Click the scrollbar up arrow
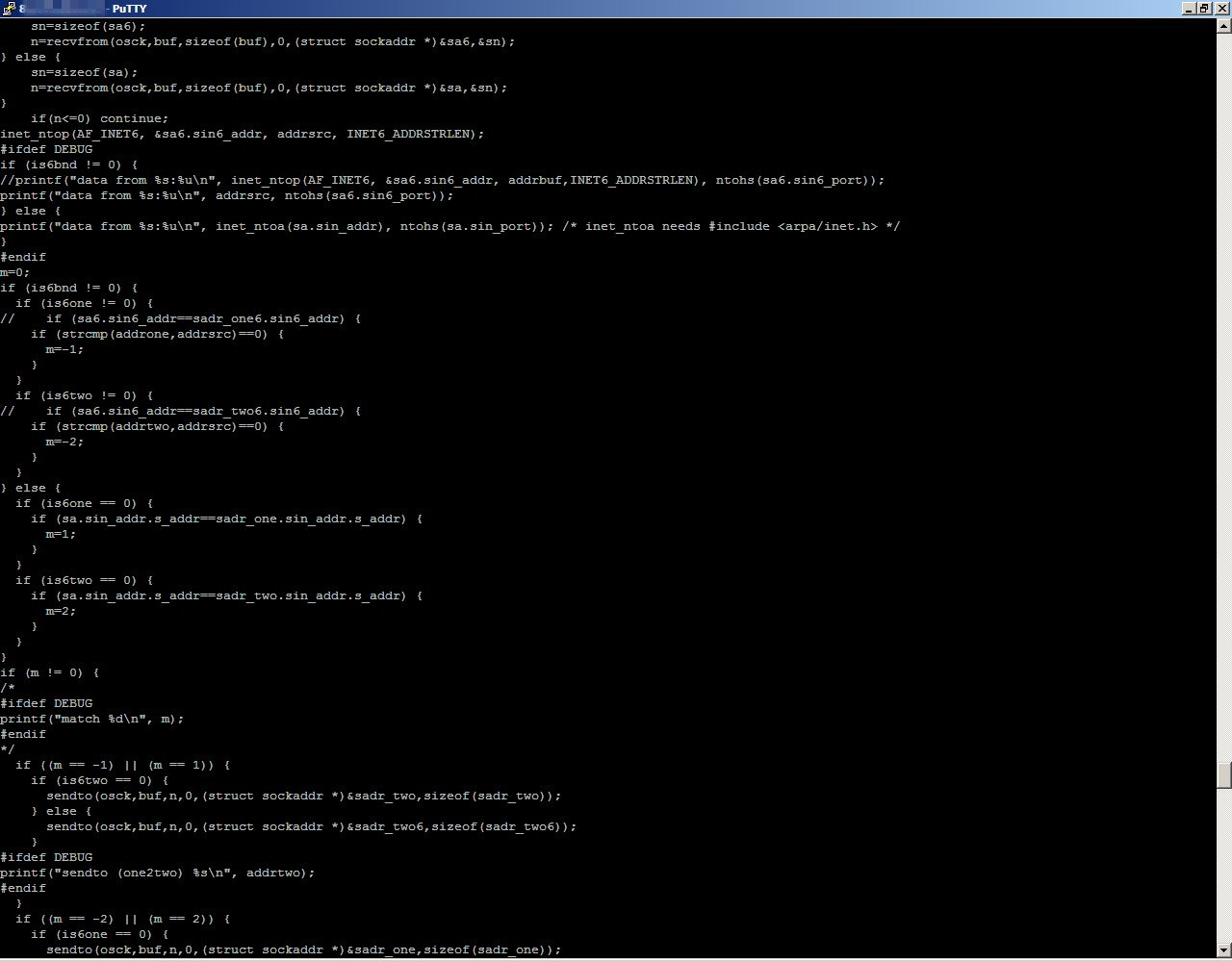 point(1223,24)
